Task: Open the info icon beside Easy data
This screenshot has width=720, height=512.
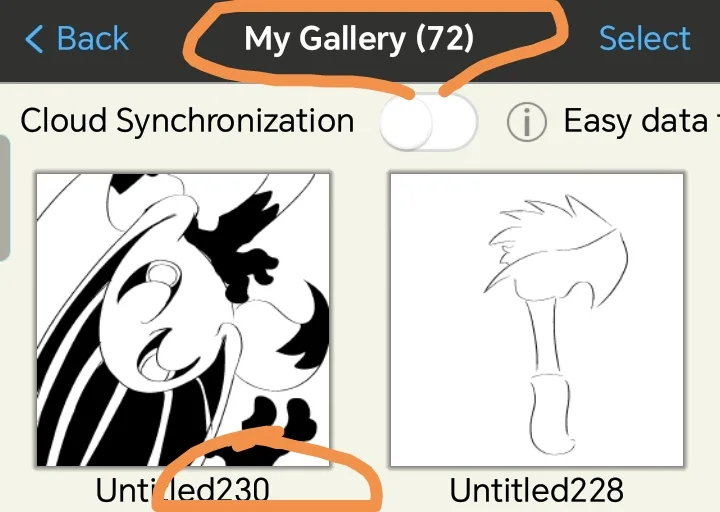Action: (x=527, y=122)
